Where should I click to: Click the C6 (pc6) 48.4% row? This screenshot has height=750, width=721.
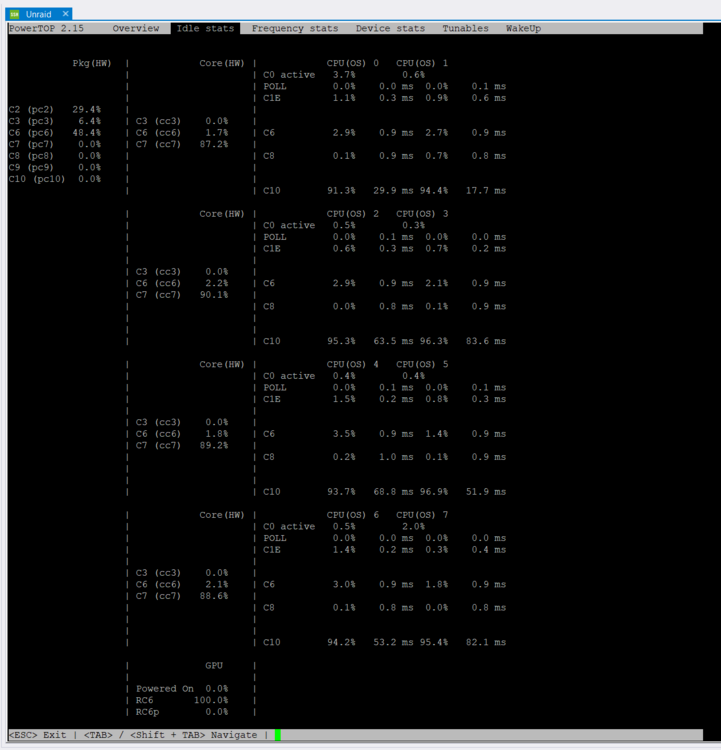coord(55,132)
